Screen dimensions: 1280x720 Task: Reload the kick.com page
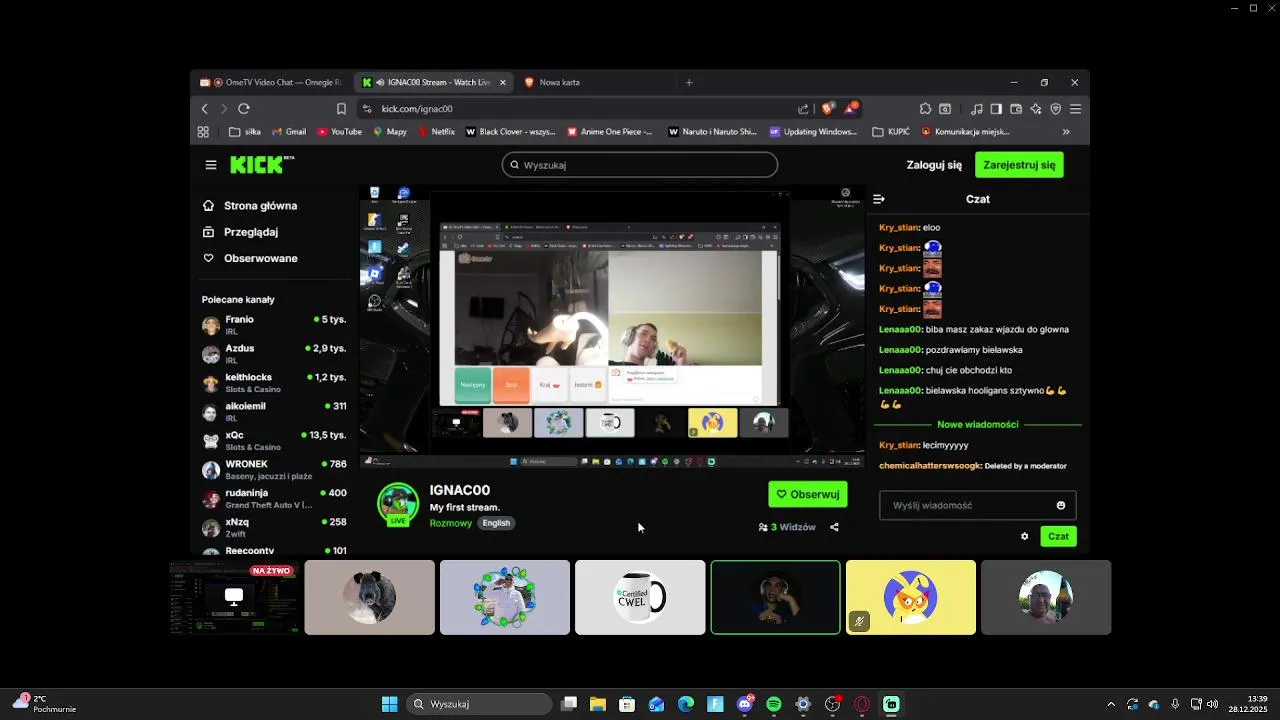pos(244,109)
